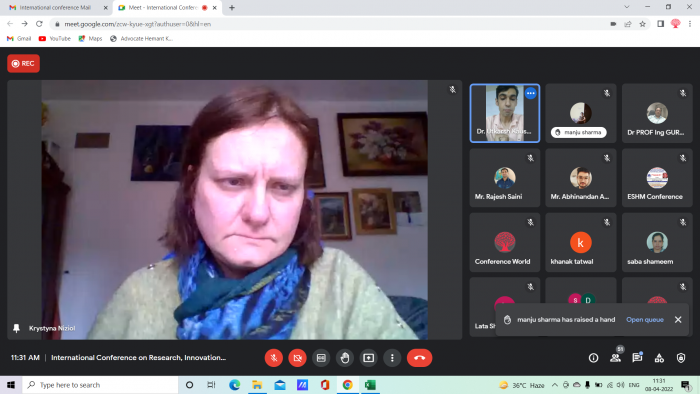
Task: Select the khanak tatwal participant tile
Action: click(581, 242)
